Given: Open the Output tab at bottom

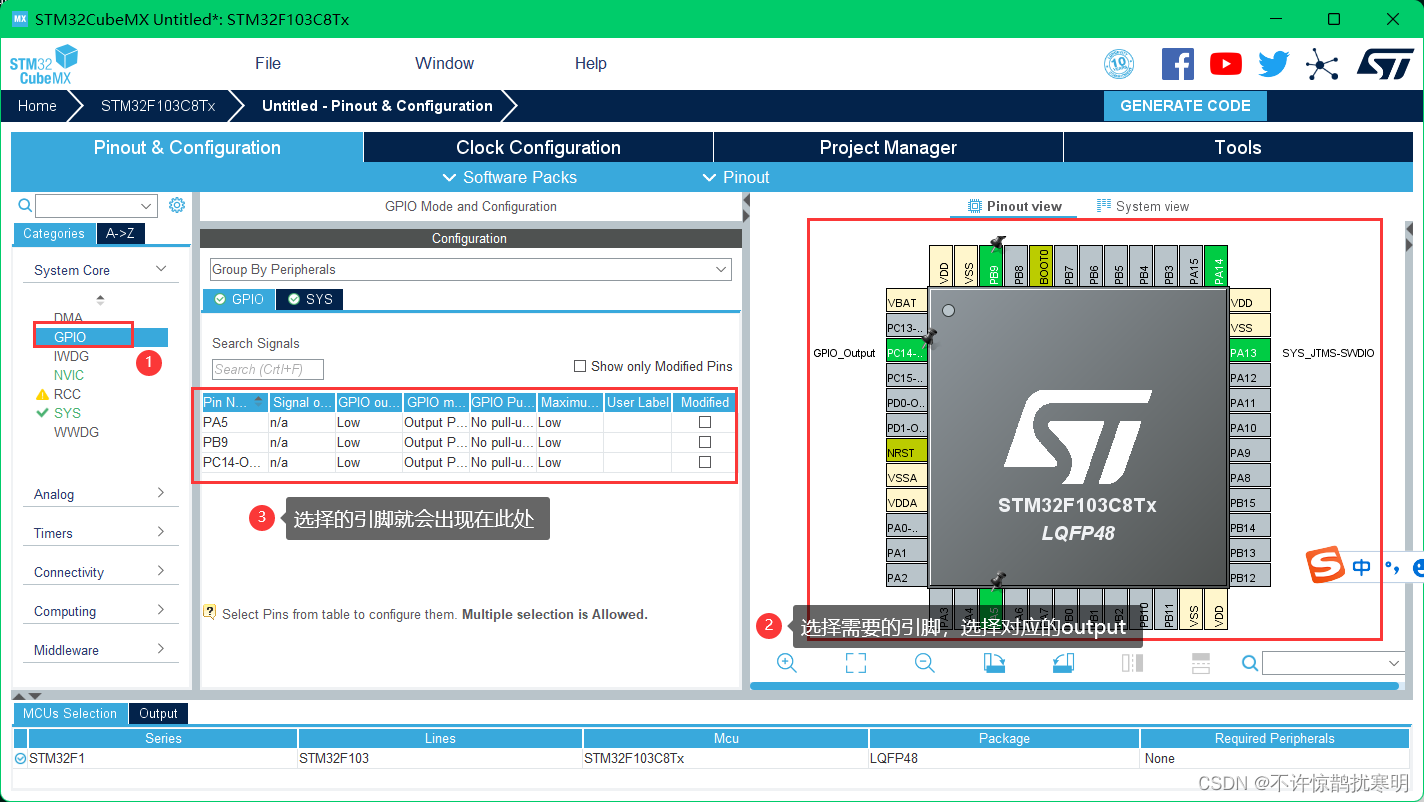Looking at the screenshot, I should 158,713.
